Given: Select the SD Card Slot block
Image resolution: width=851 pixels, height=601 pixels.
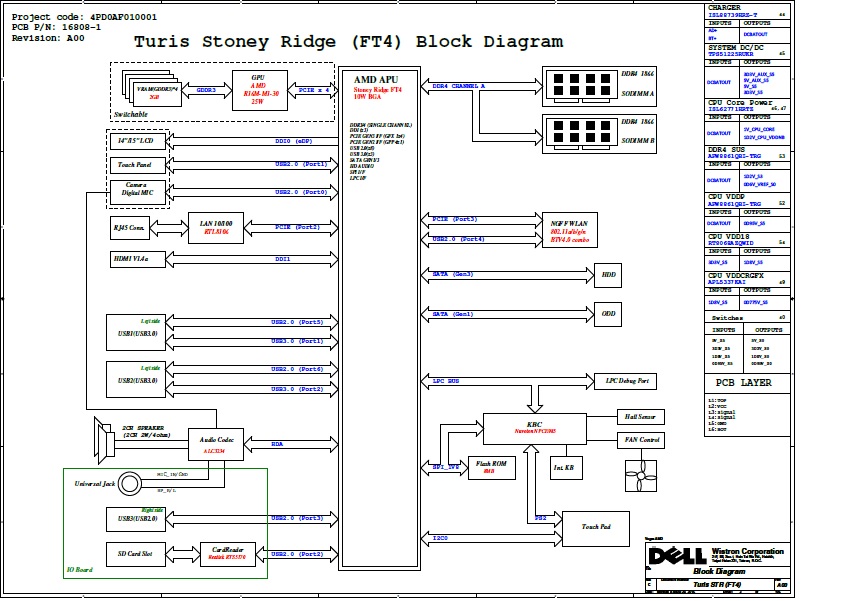Looking at the screenshot, I should click(x=136, y=554).
